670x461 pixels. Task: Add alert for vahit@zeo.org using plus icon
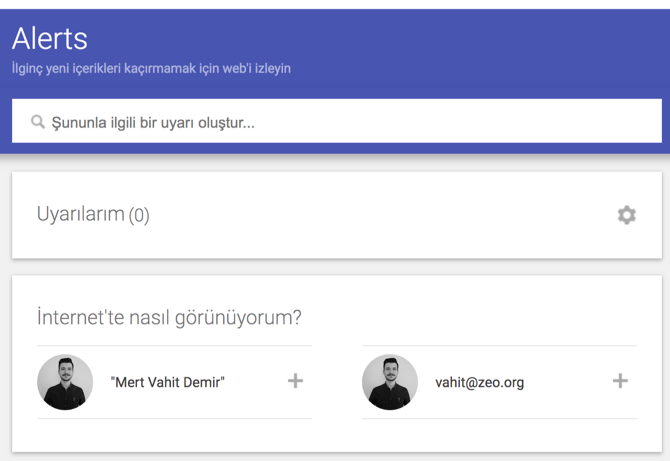pos(620,381)
